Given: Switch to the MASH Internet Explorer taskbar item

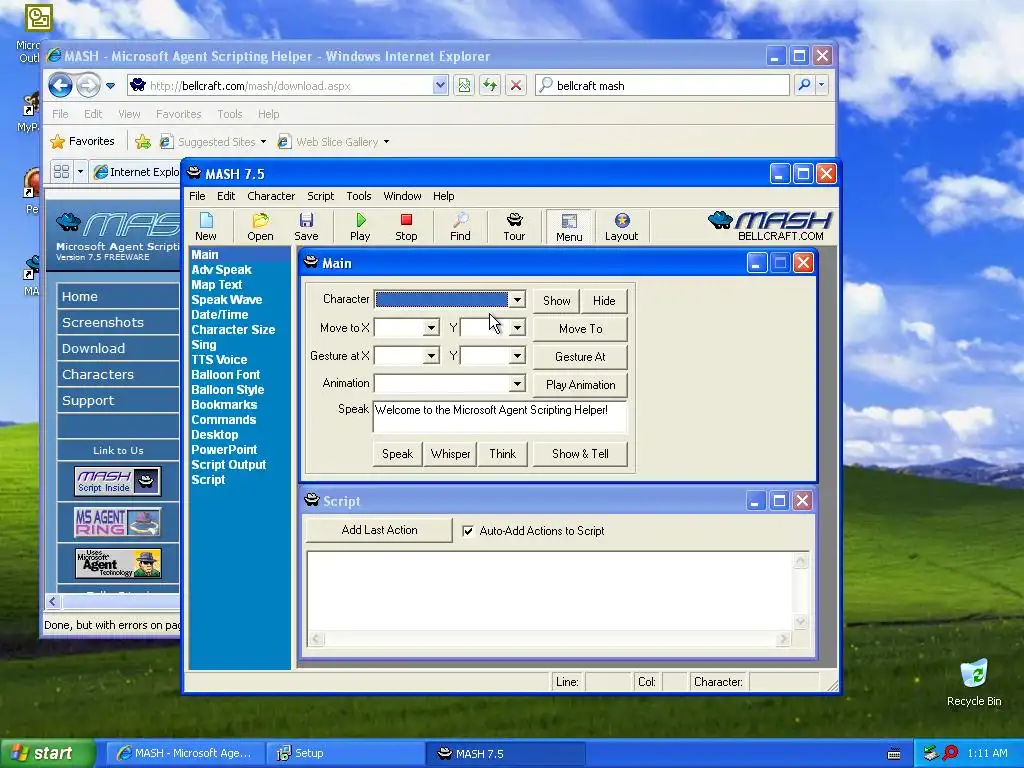Looking at the screenshot, I should click(x=185, y=753).
